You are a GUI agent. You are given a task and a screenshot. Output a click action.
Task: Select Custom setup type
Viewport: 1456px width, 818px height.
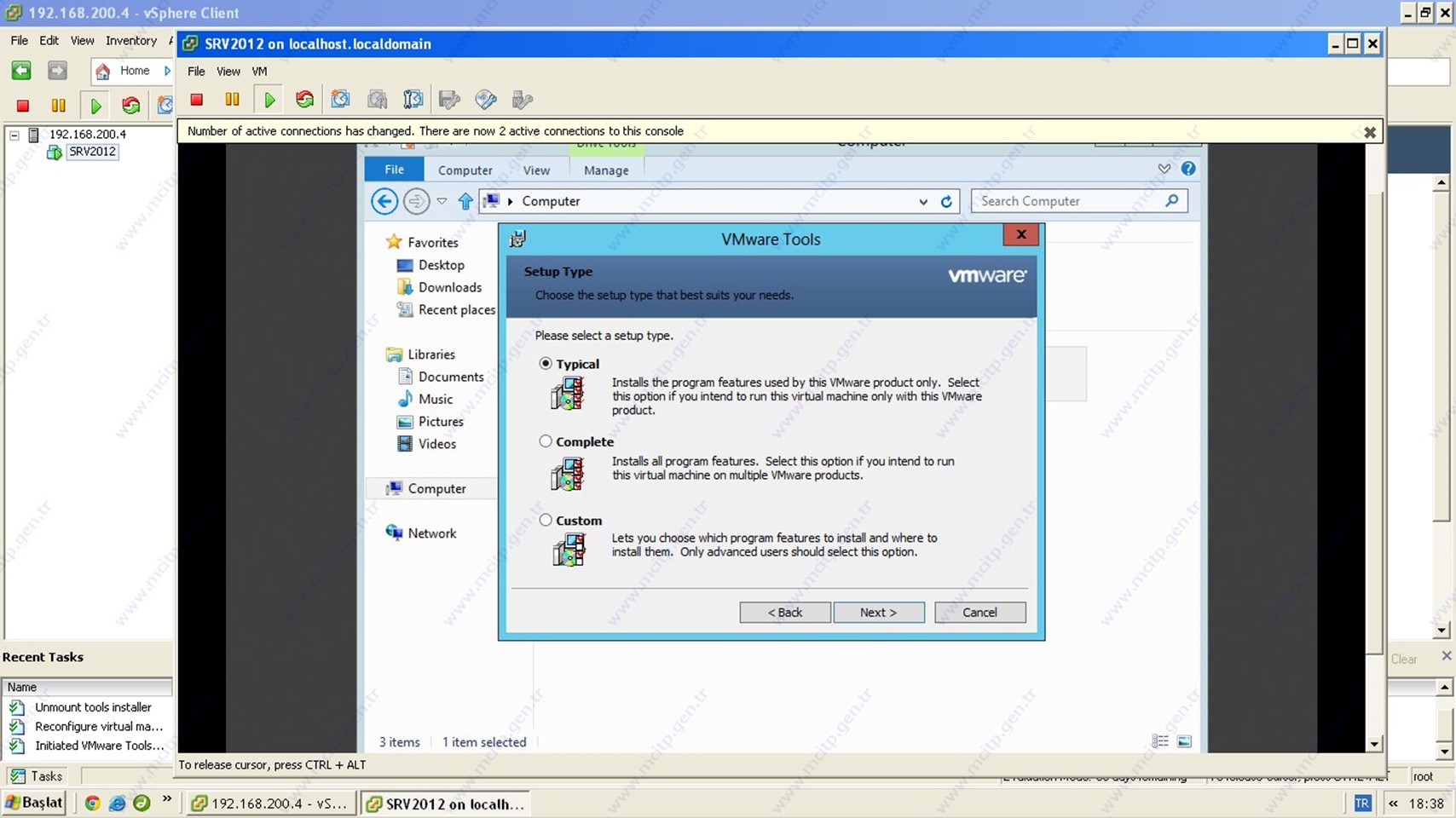point(546,520)
